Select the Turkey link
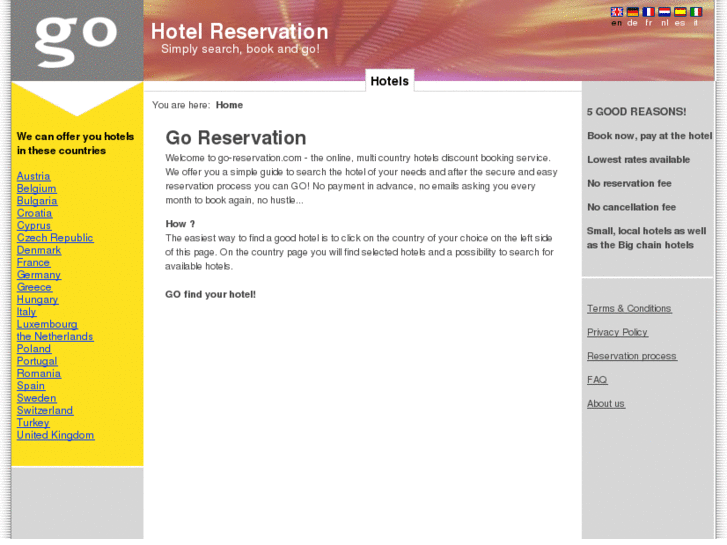This screenshot has height=545, width=727. pyautogui.click(x=33, y=423)
